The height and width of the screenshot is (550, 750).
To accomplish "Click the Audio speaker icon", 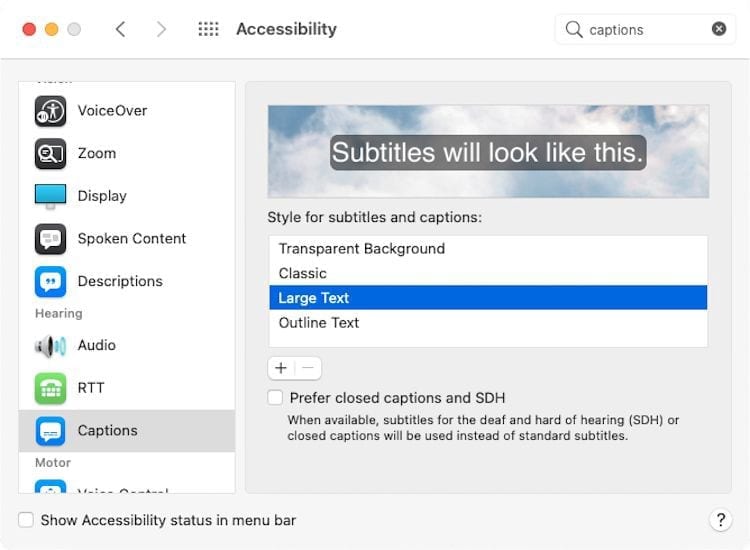I will 50,346.
